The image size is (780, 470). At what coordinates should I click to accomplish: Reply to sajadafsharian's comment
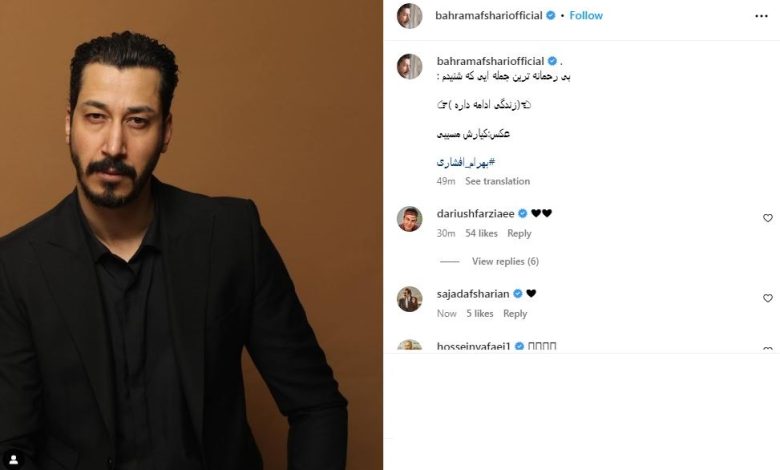coord(515,313)
